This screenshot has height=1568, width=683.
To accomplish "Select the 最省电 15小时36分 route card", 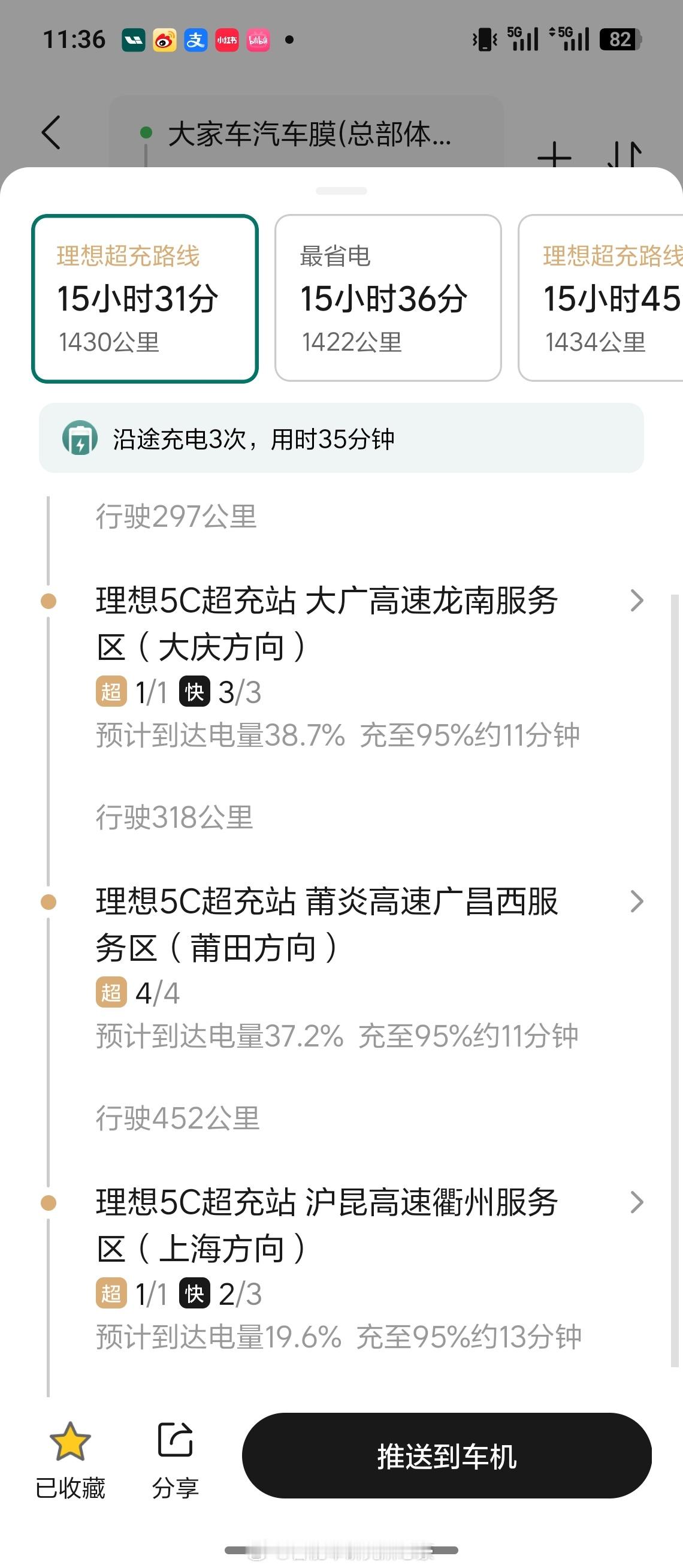I will [388, 298].
